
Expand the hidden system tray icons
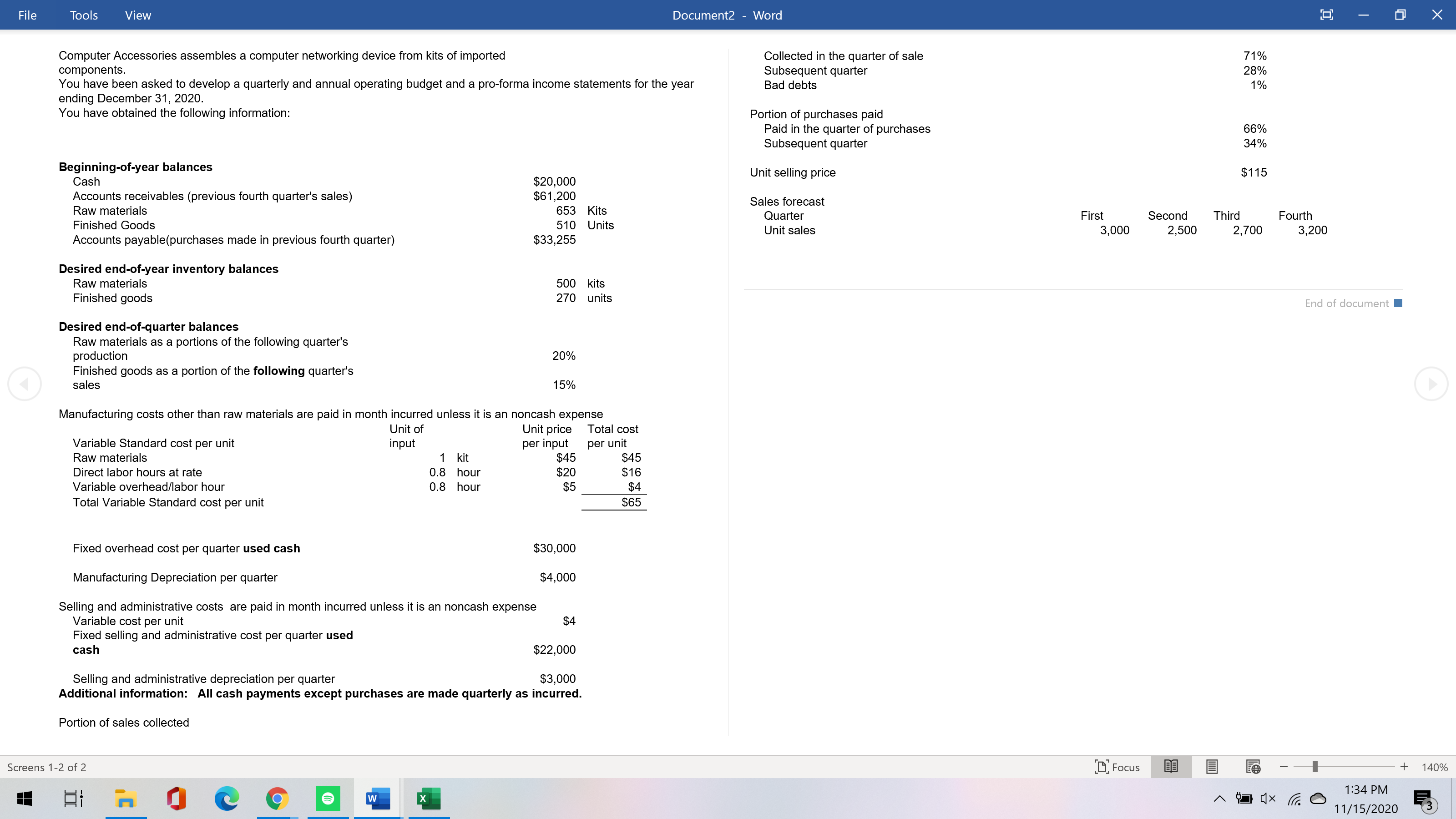point(1219,799)
